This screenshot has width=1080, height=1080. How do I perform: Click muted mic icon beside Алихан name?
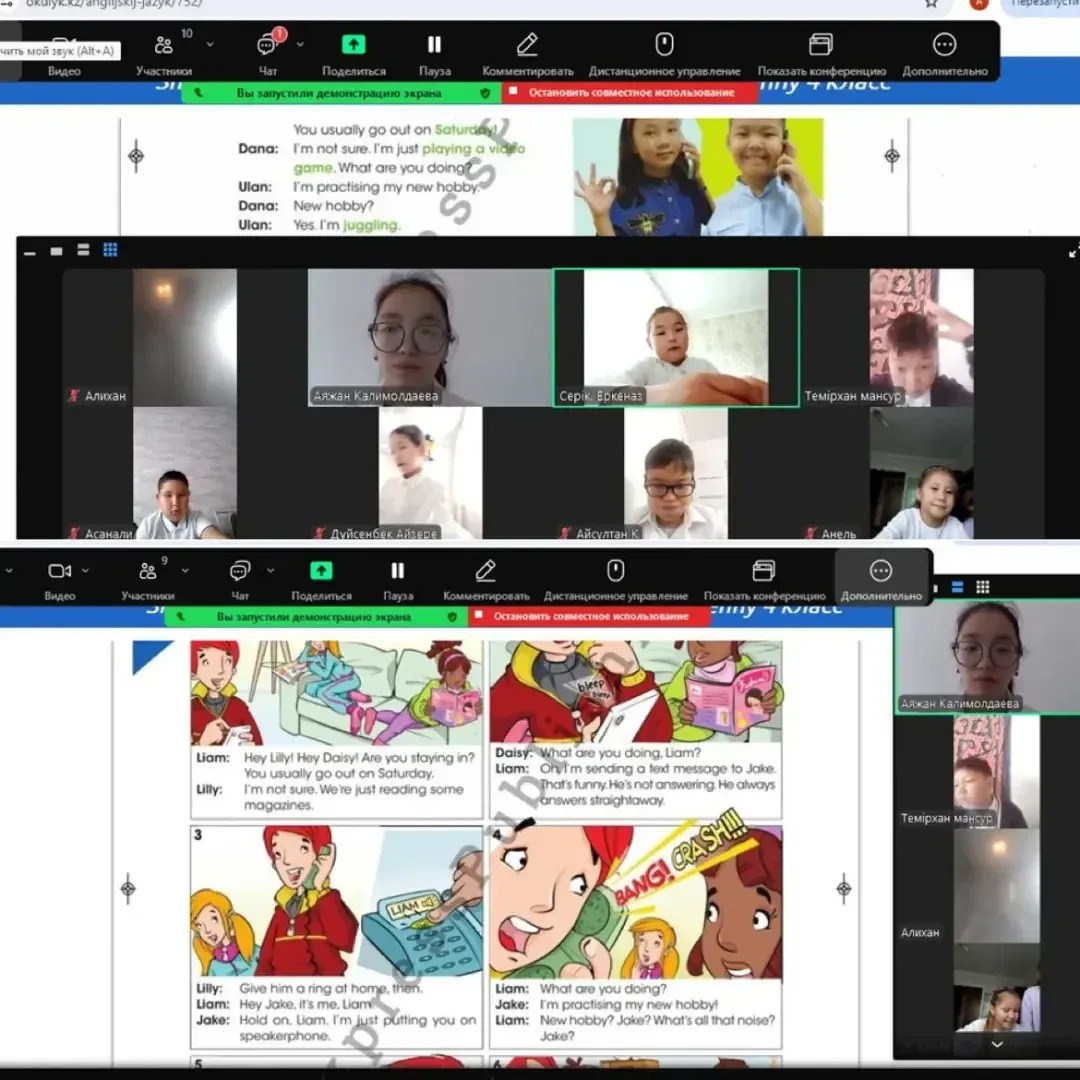(74, 396)
